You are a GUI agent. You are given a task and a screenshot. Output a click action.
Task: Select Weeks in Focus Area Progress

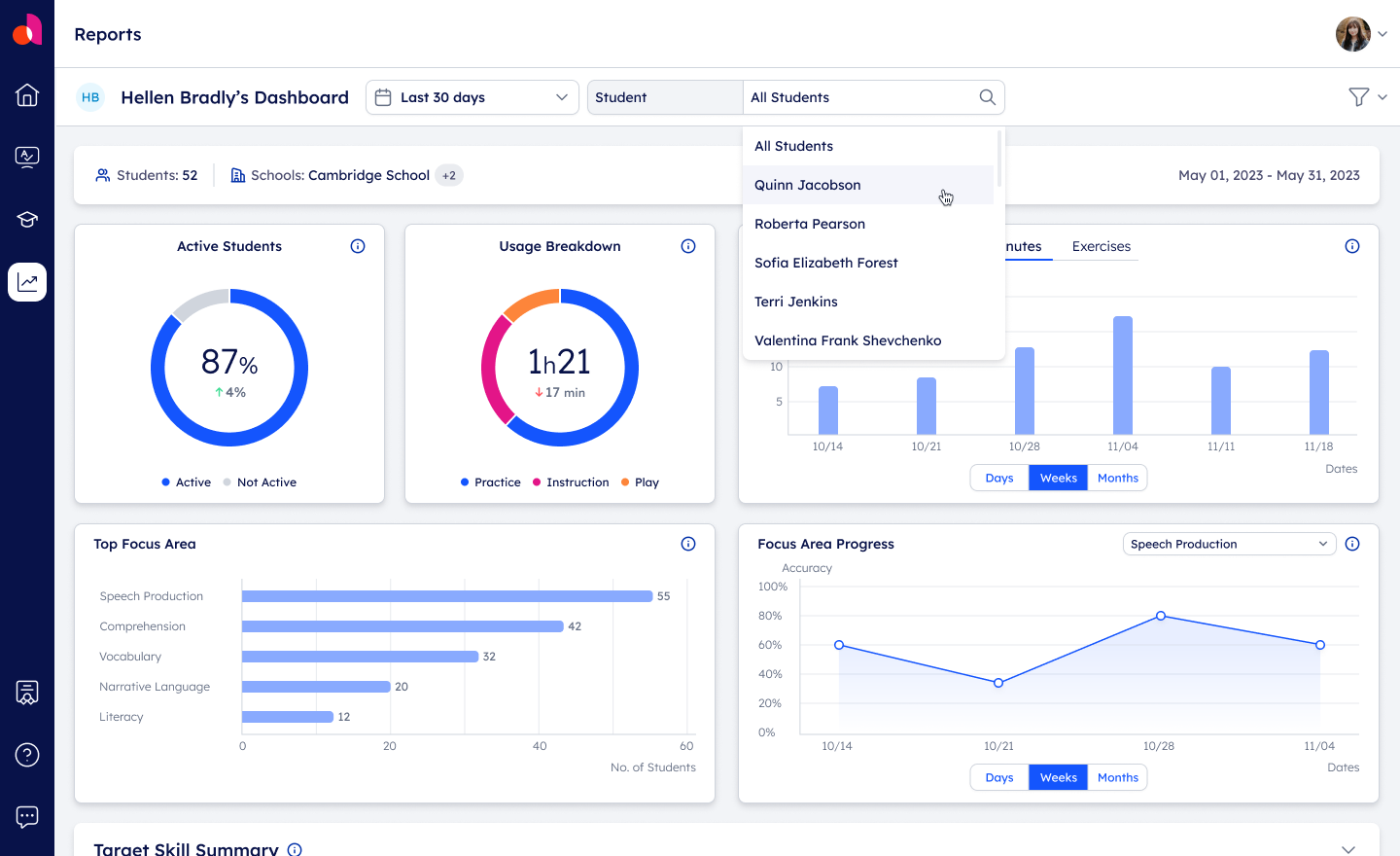point(1058,777)
